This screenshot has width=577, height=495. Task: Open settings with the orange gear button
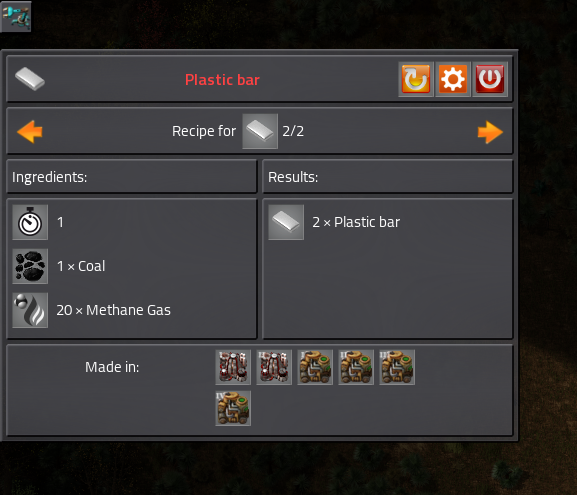pos(453,79)
